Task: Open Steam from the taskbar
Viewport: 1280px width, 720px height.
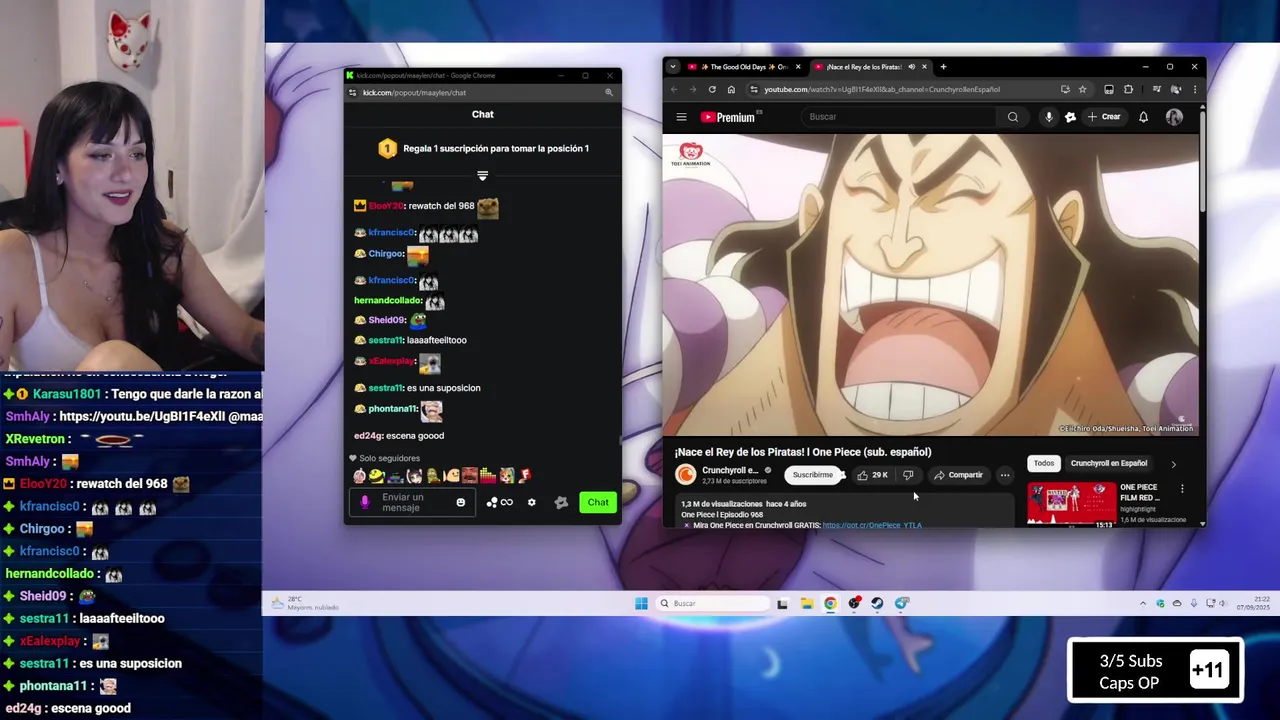Action: [877, 603]
